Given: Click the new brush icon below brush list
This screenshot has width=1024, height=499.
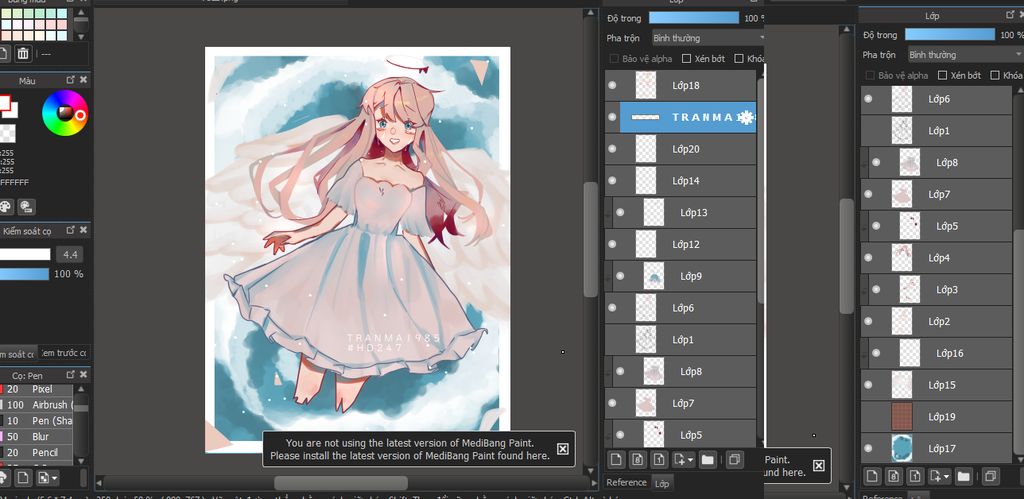Looking at the screenshot, I should (24, 478).
